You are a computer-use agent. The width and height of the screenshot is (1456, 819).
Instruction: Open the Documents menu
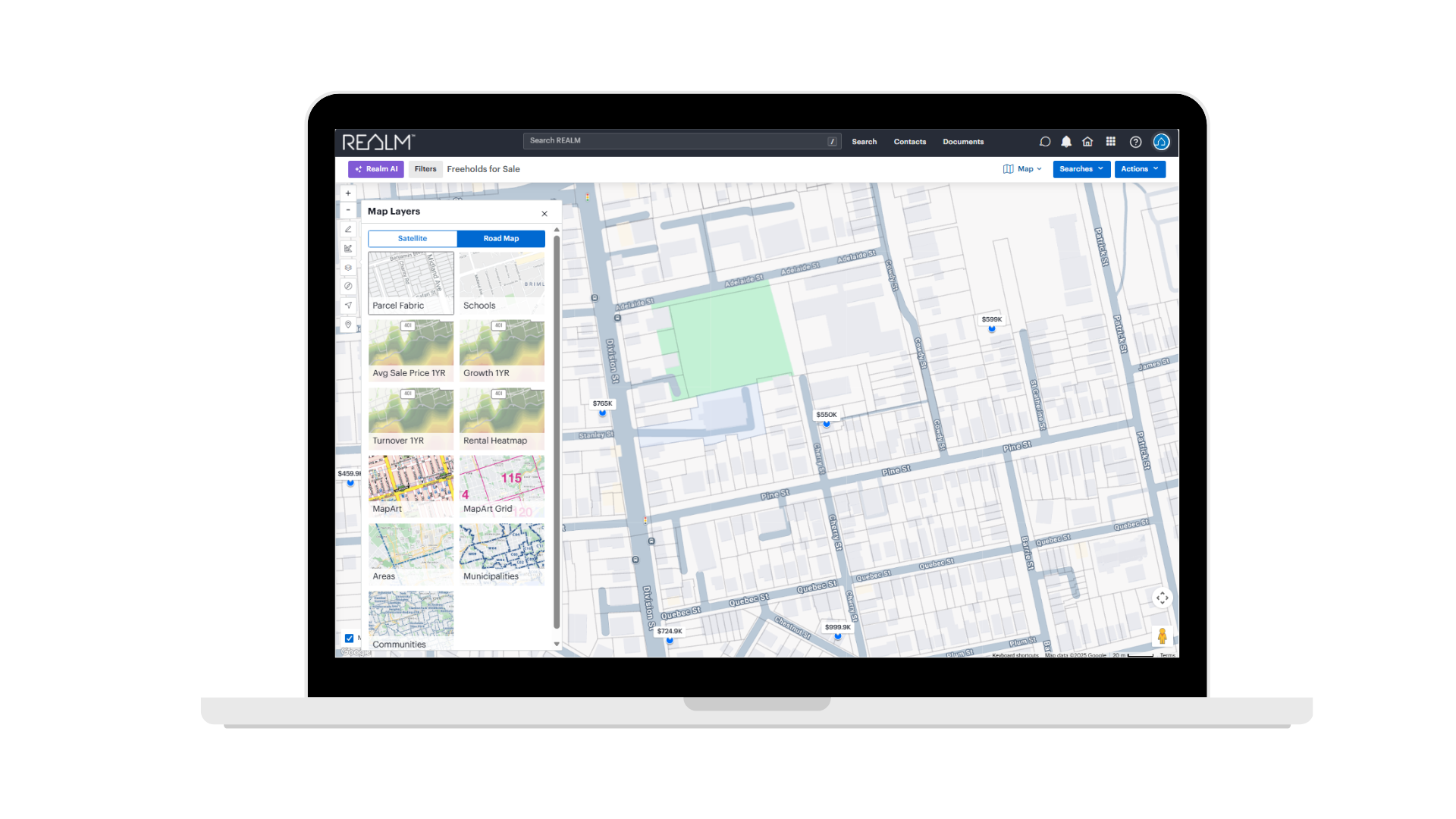click(963, 142)
